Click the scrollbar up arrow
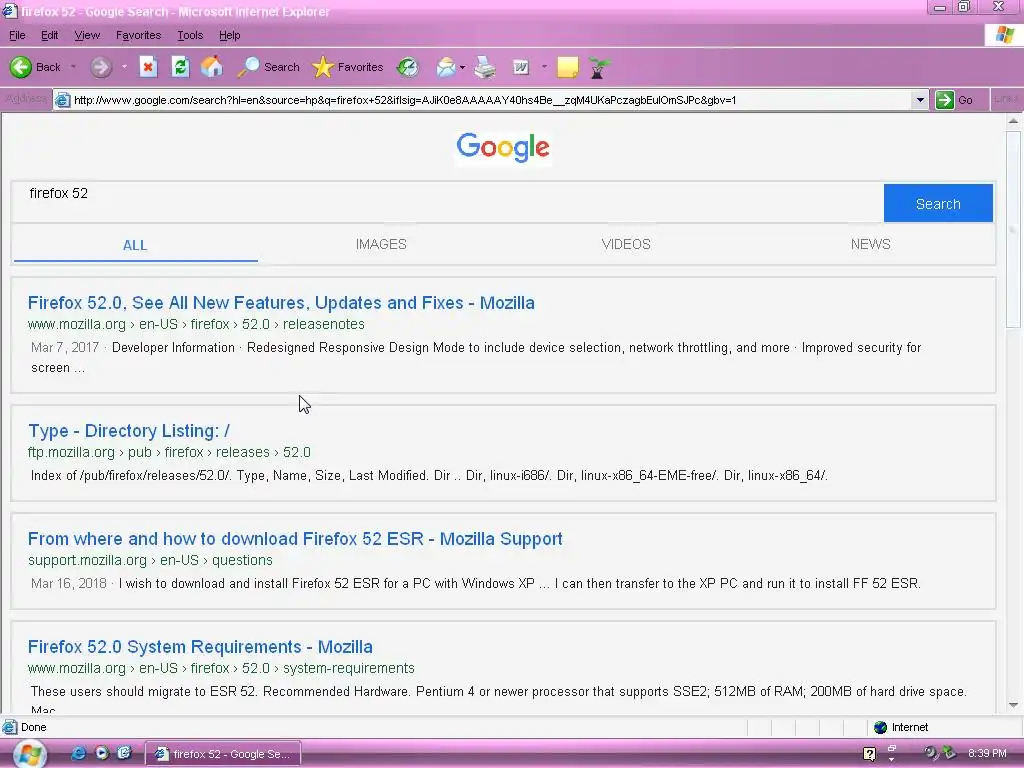The image size is (1024, 768). (x=1013, y=121)
